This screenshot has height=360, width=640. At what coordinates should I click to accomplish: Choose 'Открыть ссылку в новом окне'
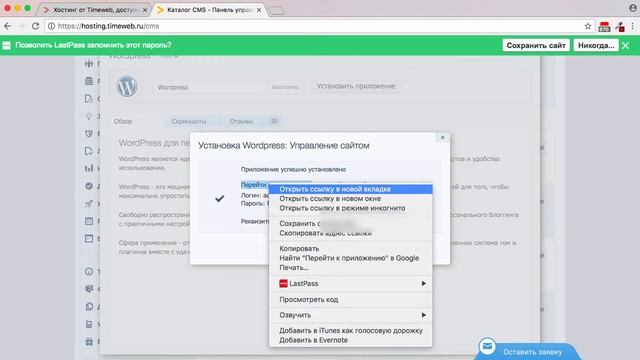point(351,198)
